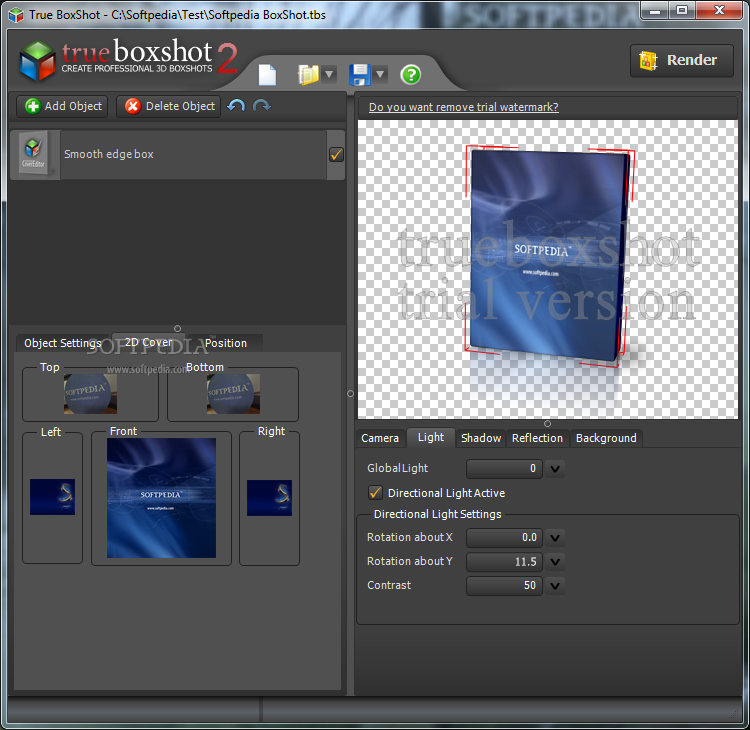Click the Rotation about X value field

pos(504,538)
